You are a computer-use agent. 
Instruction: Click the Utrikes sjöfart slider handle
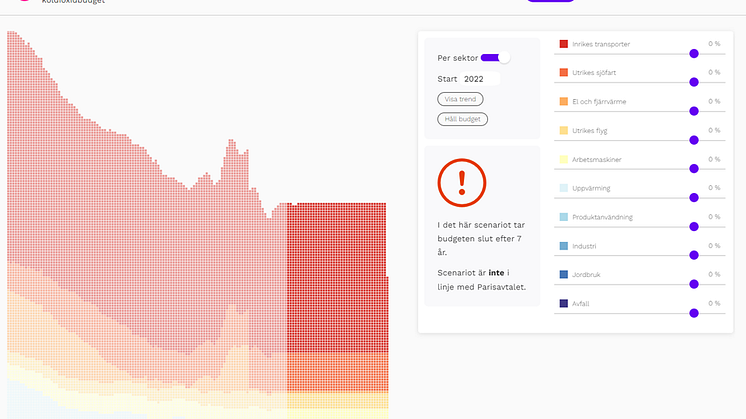(x=694, y=82)
